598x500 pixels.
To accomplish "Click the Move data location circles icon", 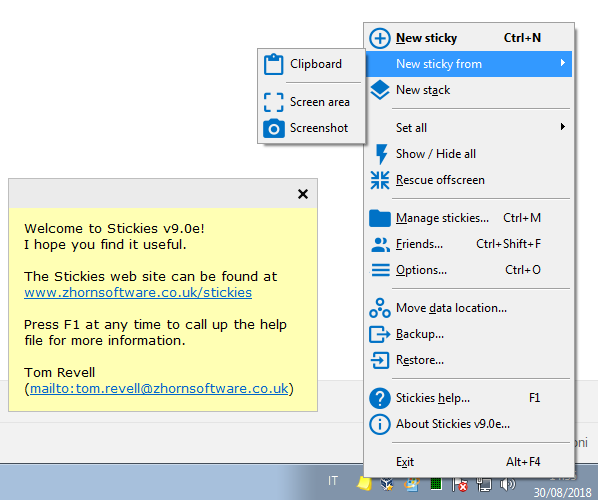I will point(379,308).
